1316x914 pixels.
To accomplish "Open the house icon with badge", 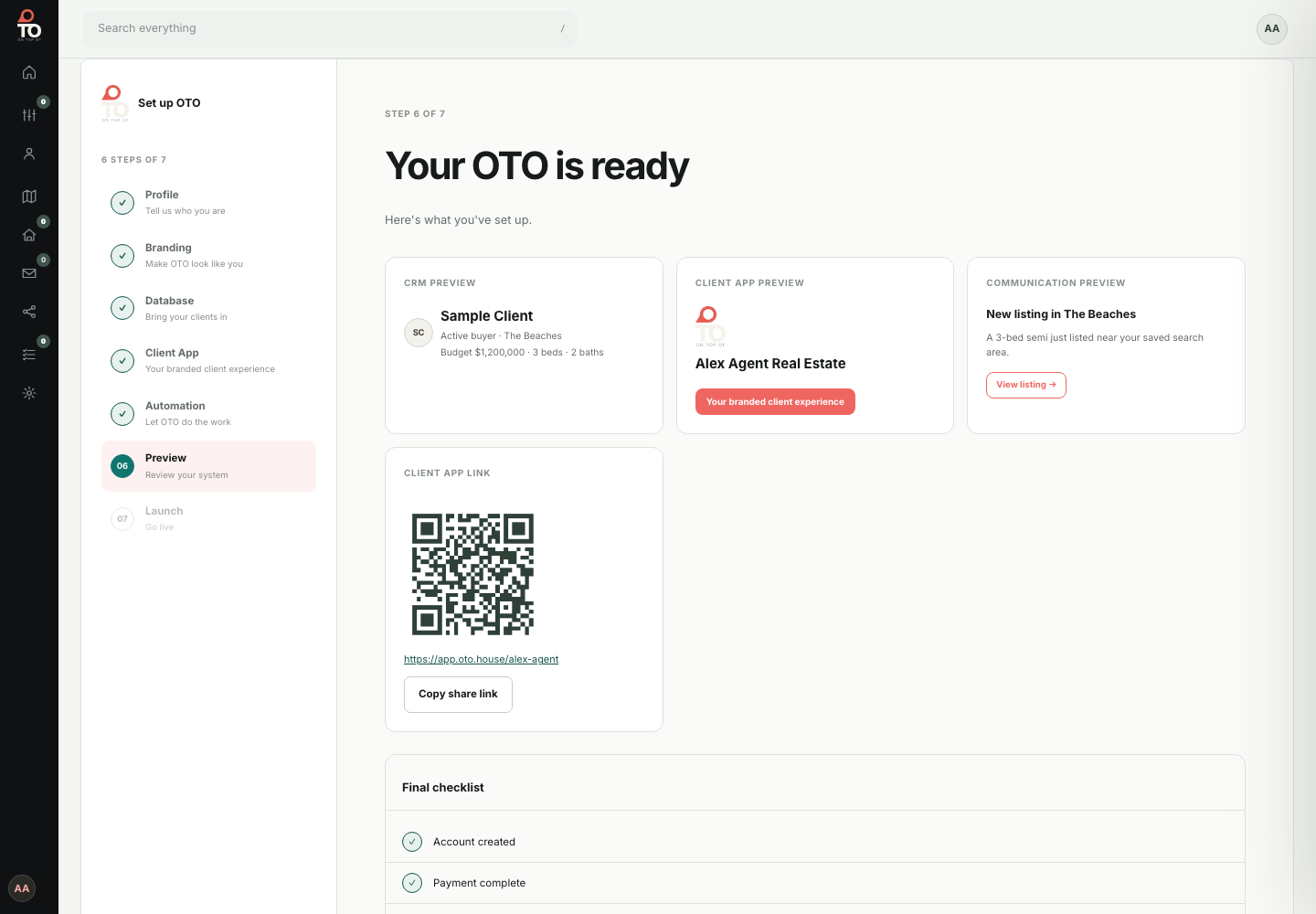I will point(29,235).
